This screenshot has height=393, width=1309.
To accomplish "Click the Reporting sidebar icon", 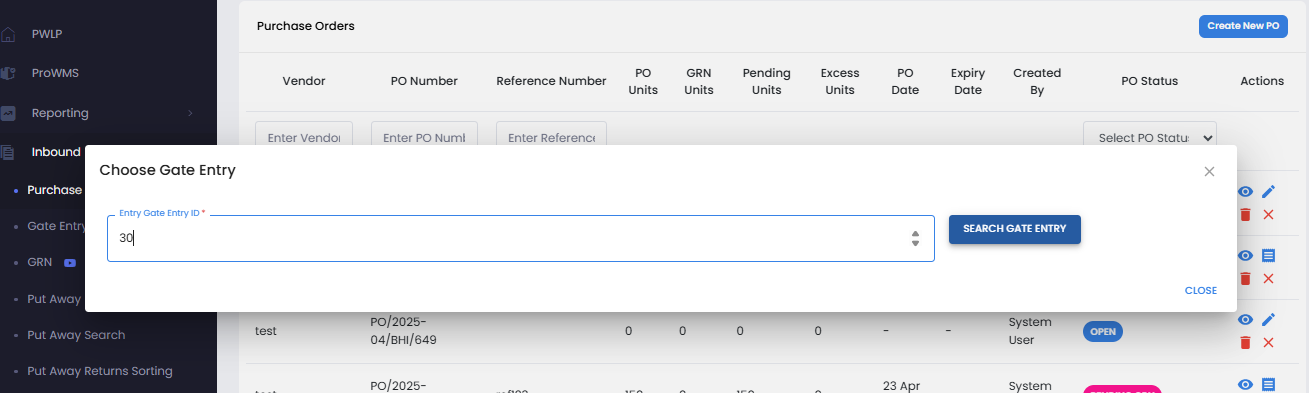I will pos(8,113).
